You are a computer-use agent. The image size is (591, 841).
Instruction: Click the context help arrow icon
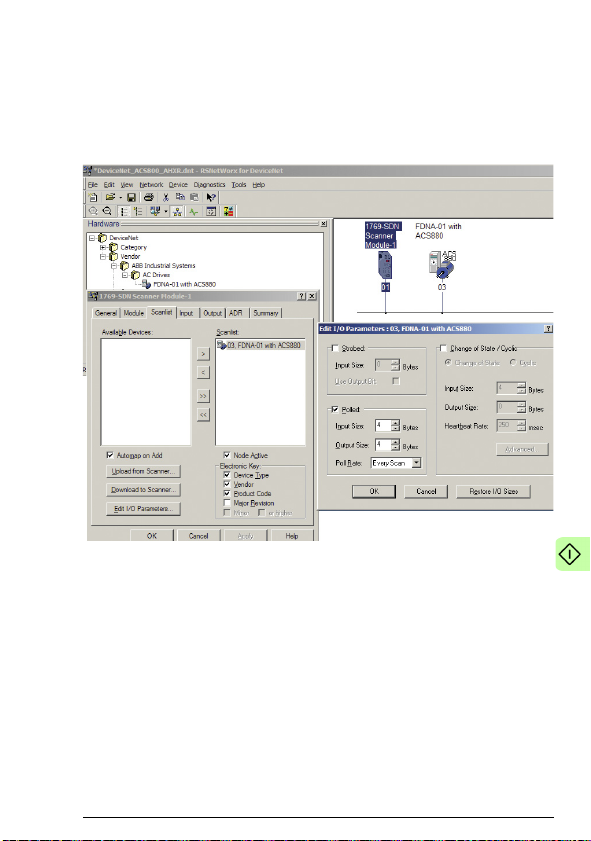pyautogui.click(x=211, y=197)
